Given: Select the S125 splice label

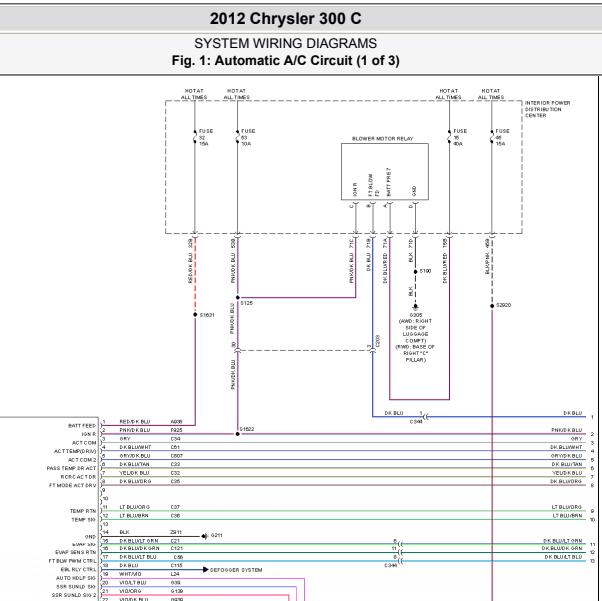Looking at the screenshot, I should coord(246,303).
